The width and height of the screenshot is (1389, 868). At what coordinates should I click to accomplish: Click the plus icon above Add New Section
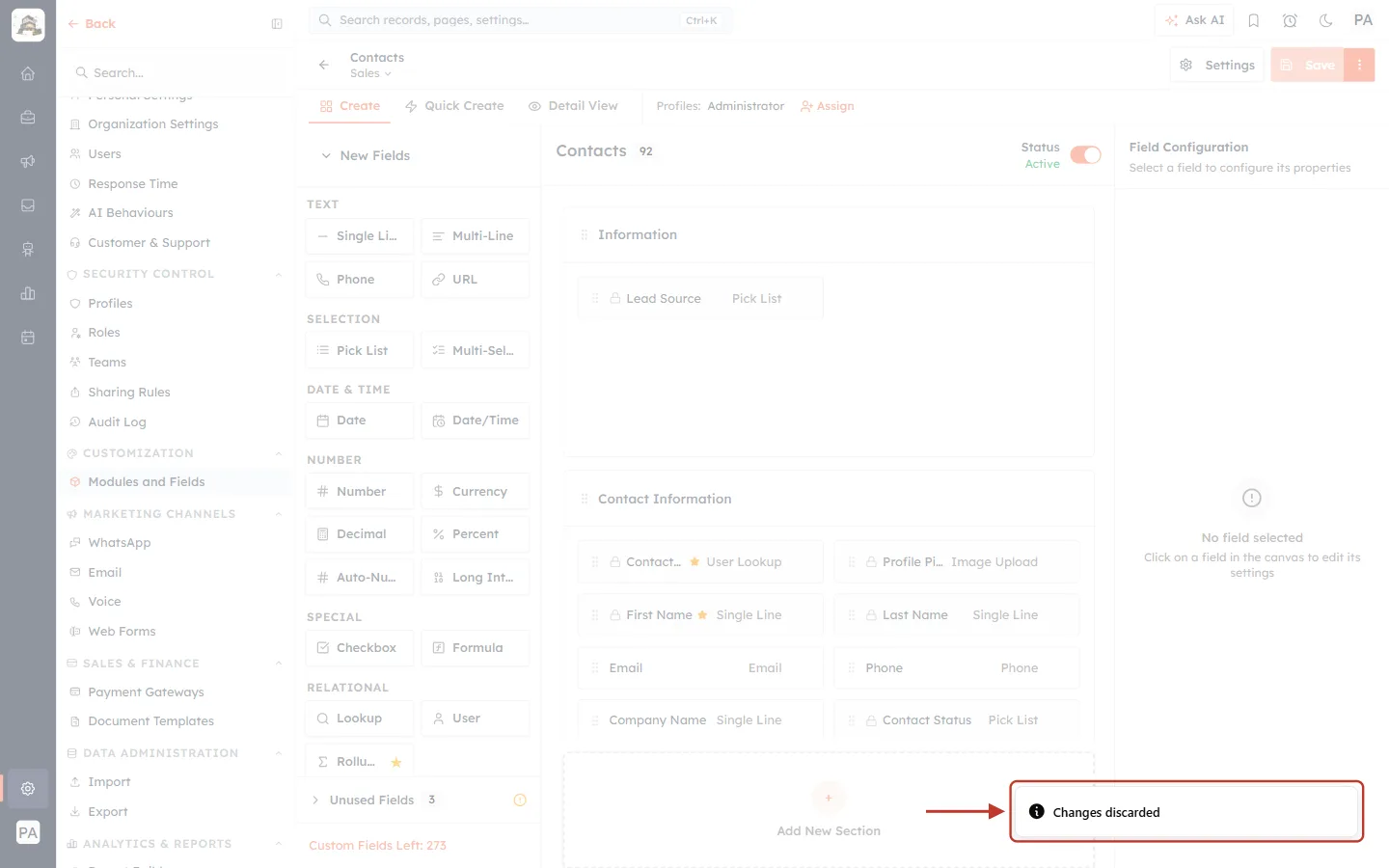[829, 798]
